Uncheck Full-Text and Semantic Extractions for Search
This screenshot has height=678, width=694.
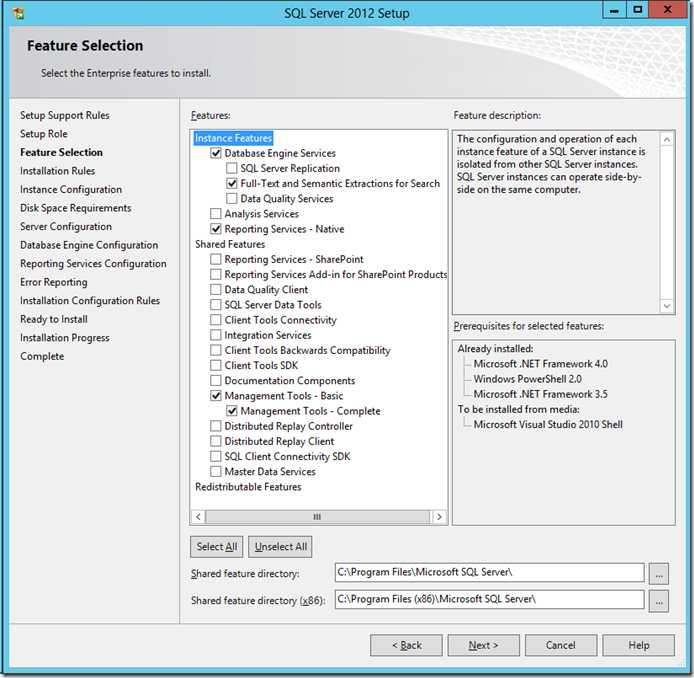[x=231, y=183]
